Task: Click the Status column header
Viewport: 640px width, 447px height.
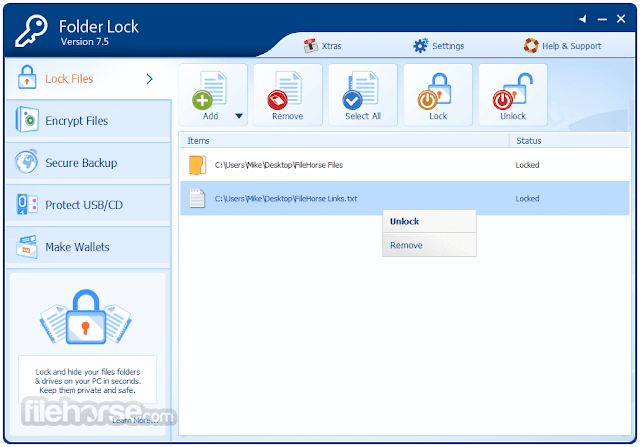Action: 570,141
